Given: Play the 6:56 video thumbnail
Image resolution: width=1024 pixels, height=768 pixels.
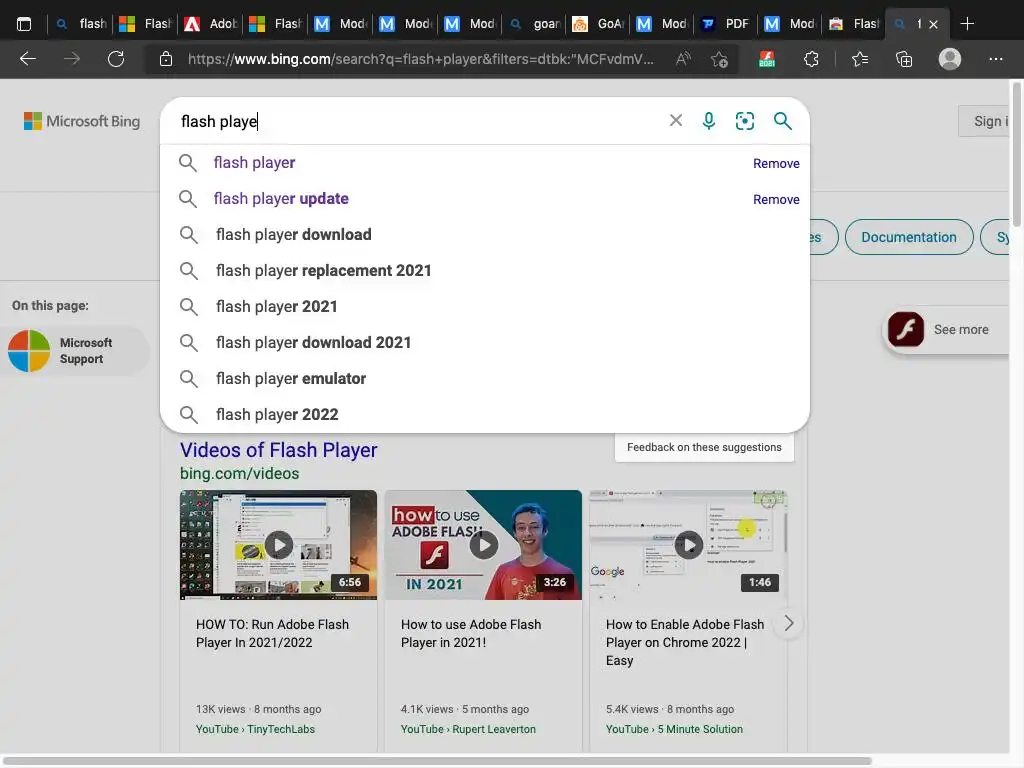Looking at the screenshot, I should (278, 545).
